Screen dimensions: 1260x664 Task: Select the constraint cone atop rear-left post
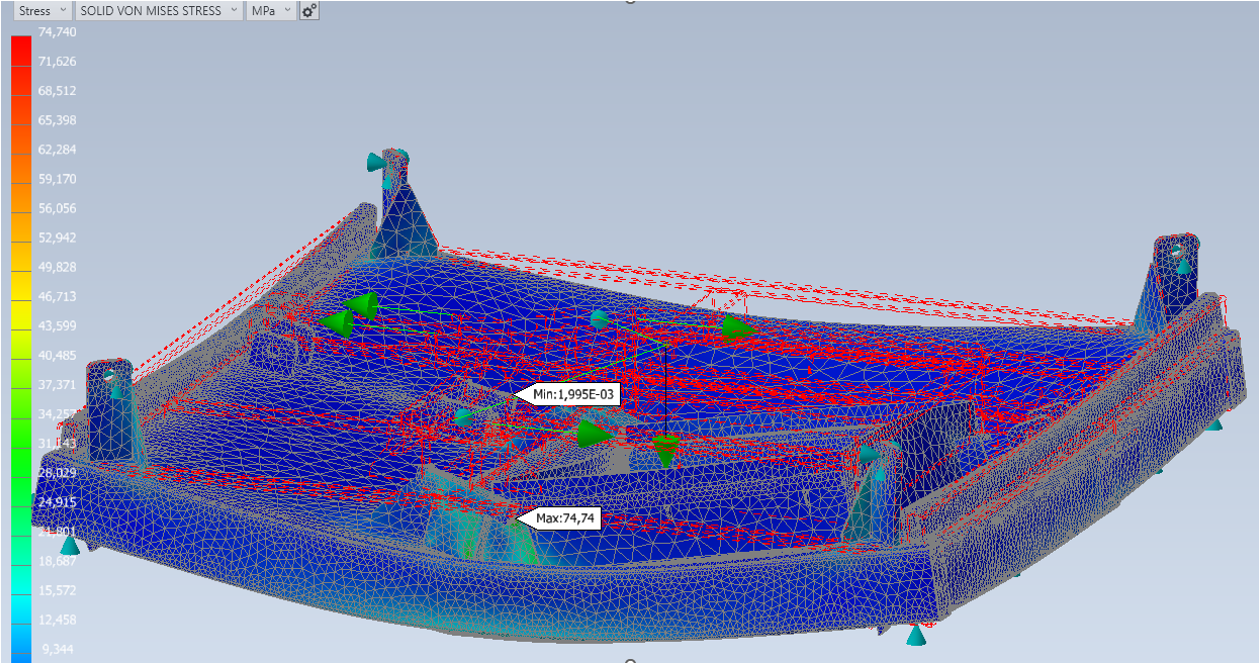click(377, 161)
